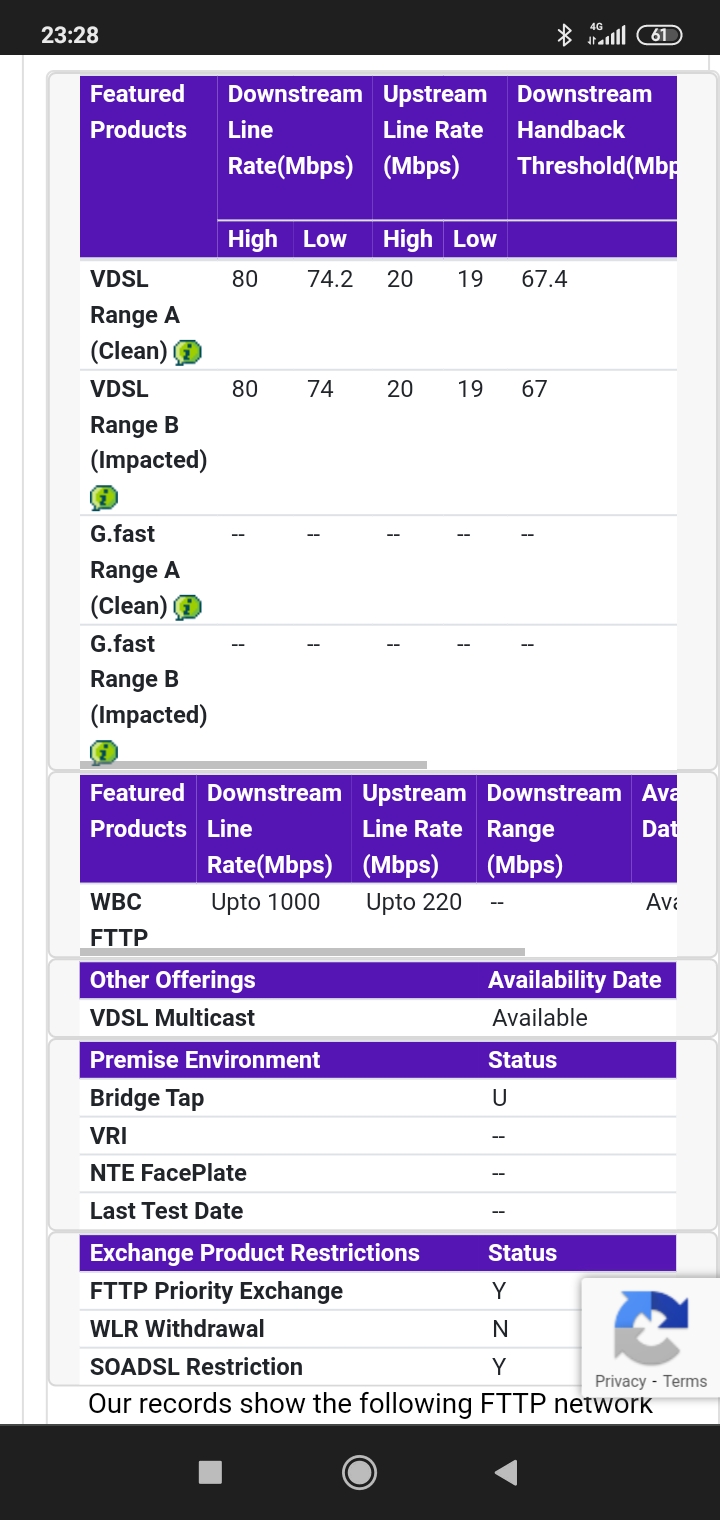The height and width of the screenshot is (1520, 720).
Task: Open the Privacy link
Action: [x=621, y=1380]
